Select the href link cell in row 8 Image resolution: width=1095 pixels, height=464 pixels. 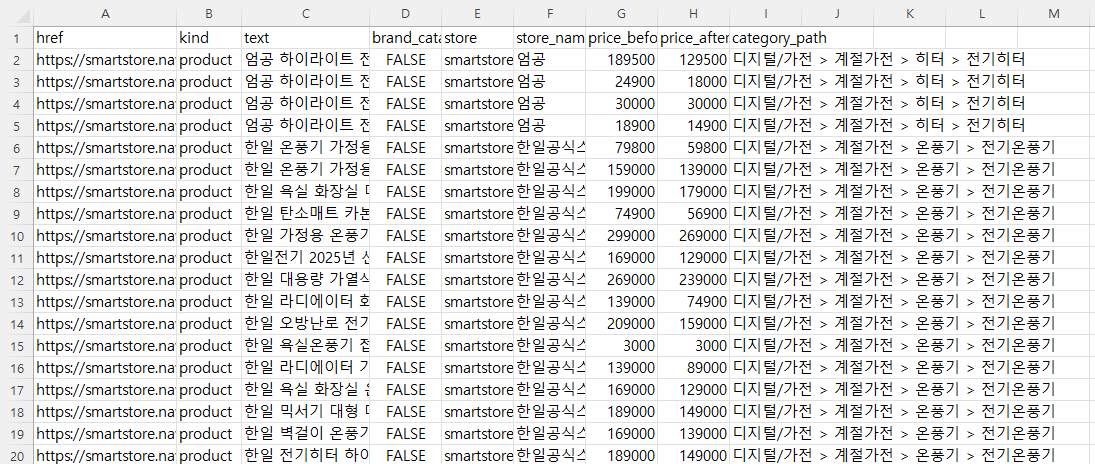click(105, 191)
